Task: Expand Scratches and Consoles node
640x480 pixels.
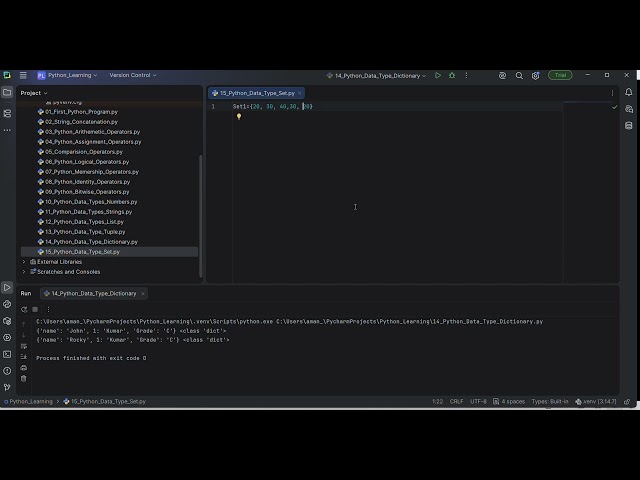Action: pos(24,271)
